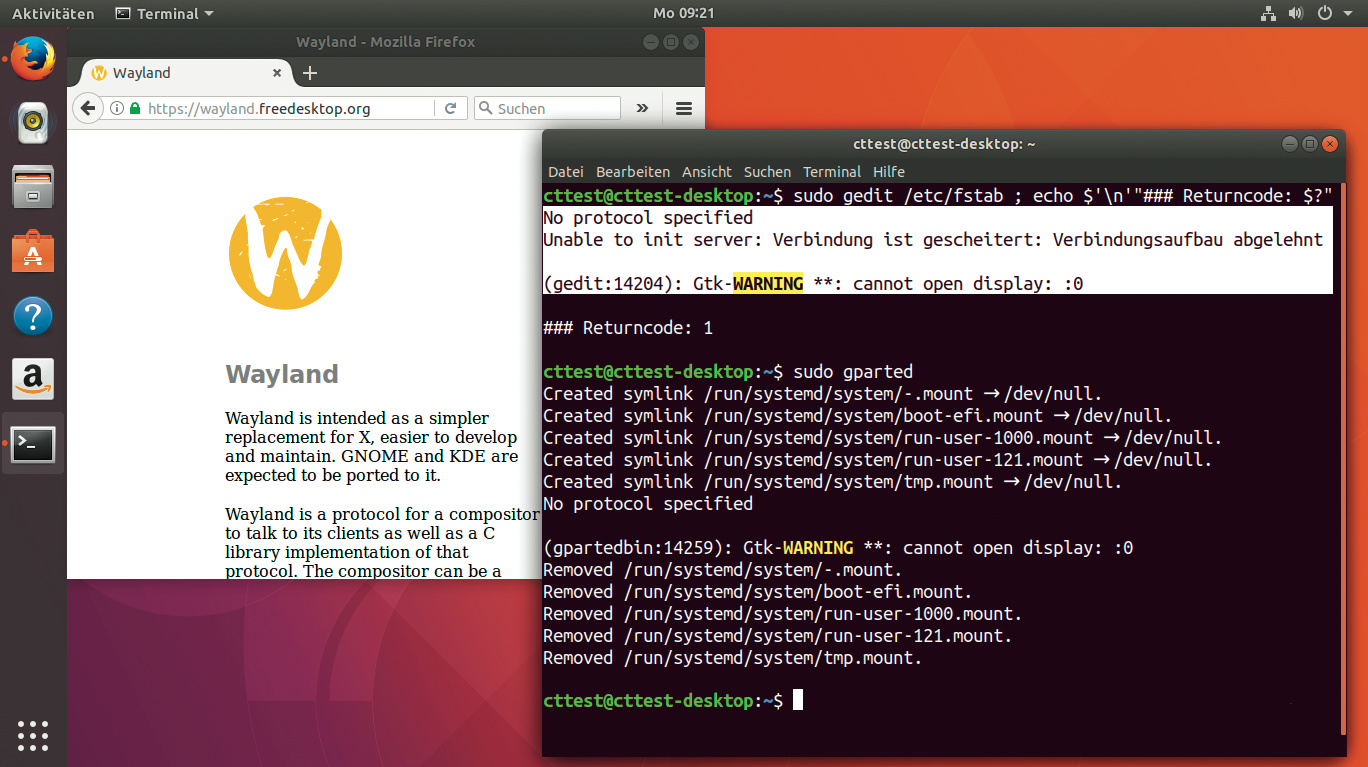
Task: Click the Firefox address bar URL
Action: 259,108
